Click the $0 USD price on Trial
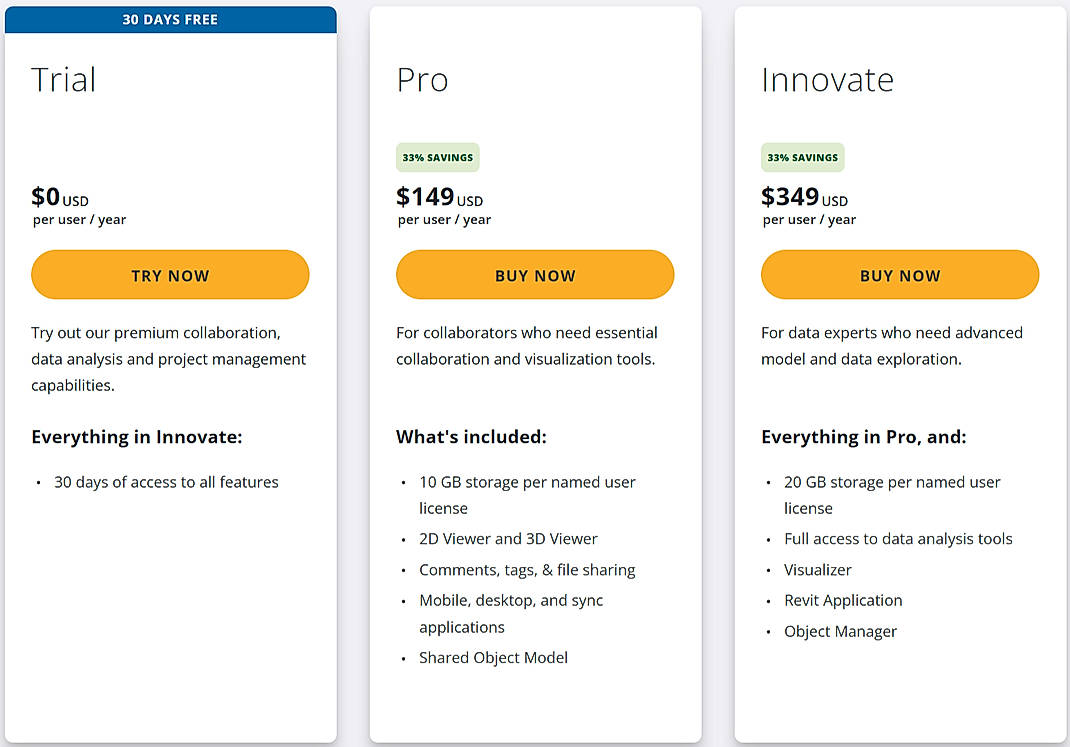The width and height of the screenshot is (1070, 747). coord(60,197)
